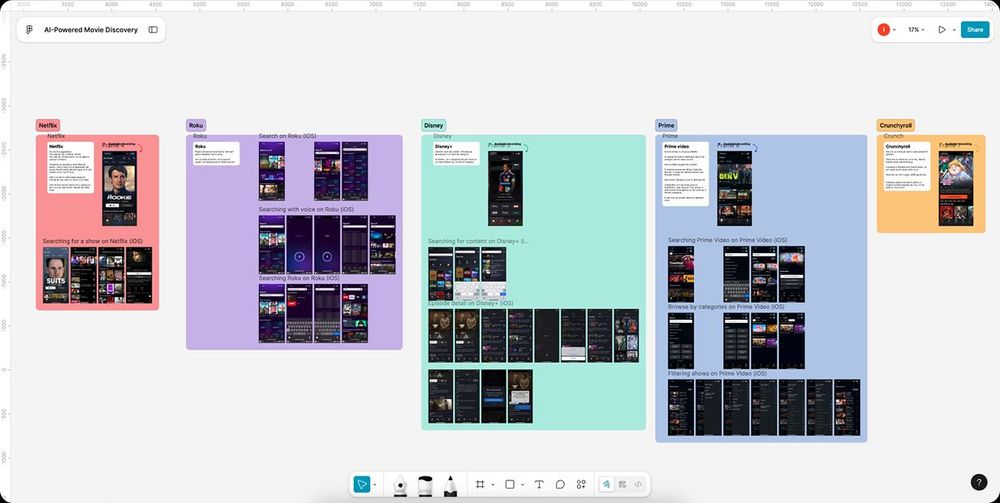Click the red user avatar
This screenshot has height=503, width=1000.
pos(883,29)
